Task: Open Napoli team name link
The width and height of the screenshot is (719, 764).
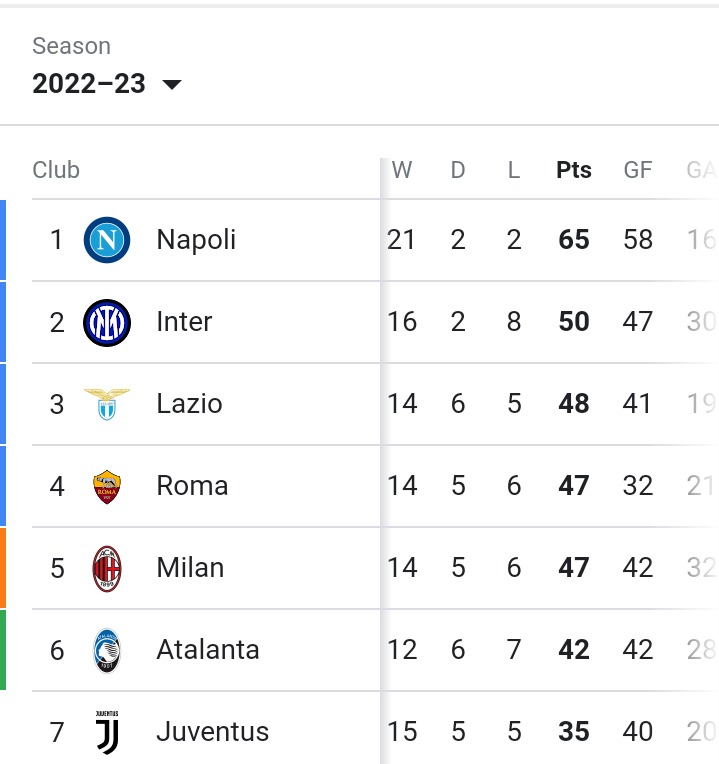Action: coord(196,240)
